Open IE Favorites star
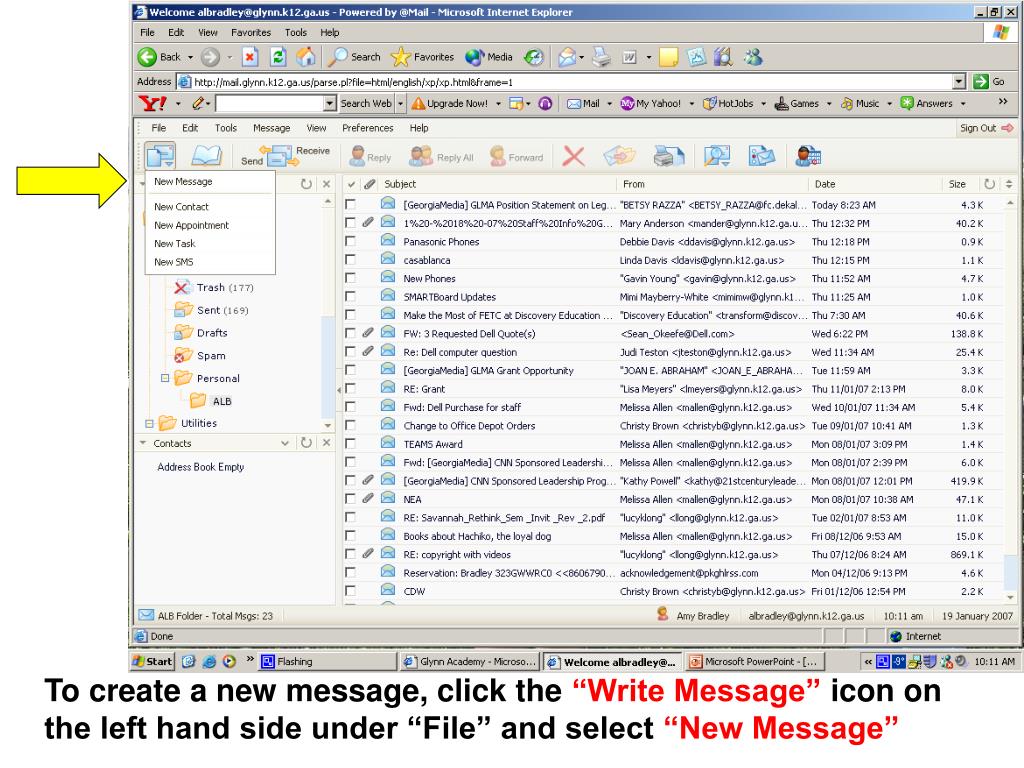Viewport: 1024px width, 768px height. 422,57
